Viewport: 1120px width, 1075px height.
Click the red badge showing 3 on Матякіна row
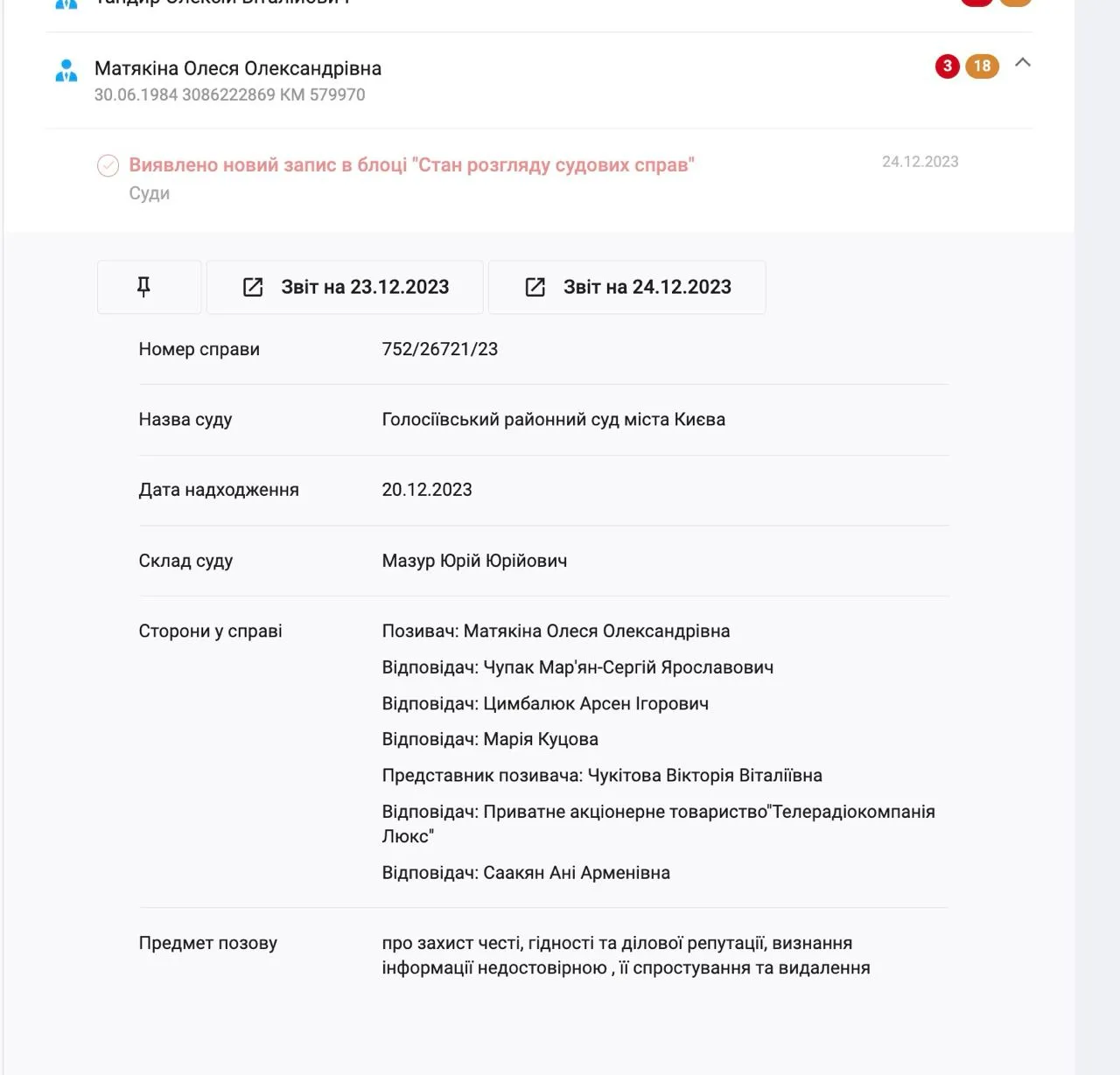coord(947,66)
